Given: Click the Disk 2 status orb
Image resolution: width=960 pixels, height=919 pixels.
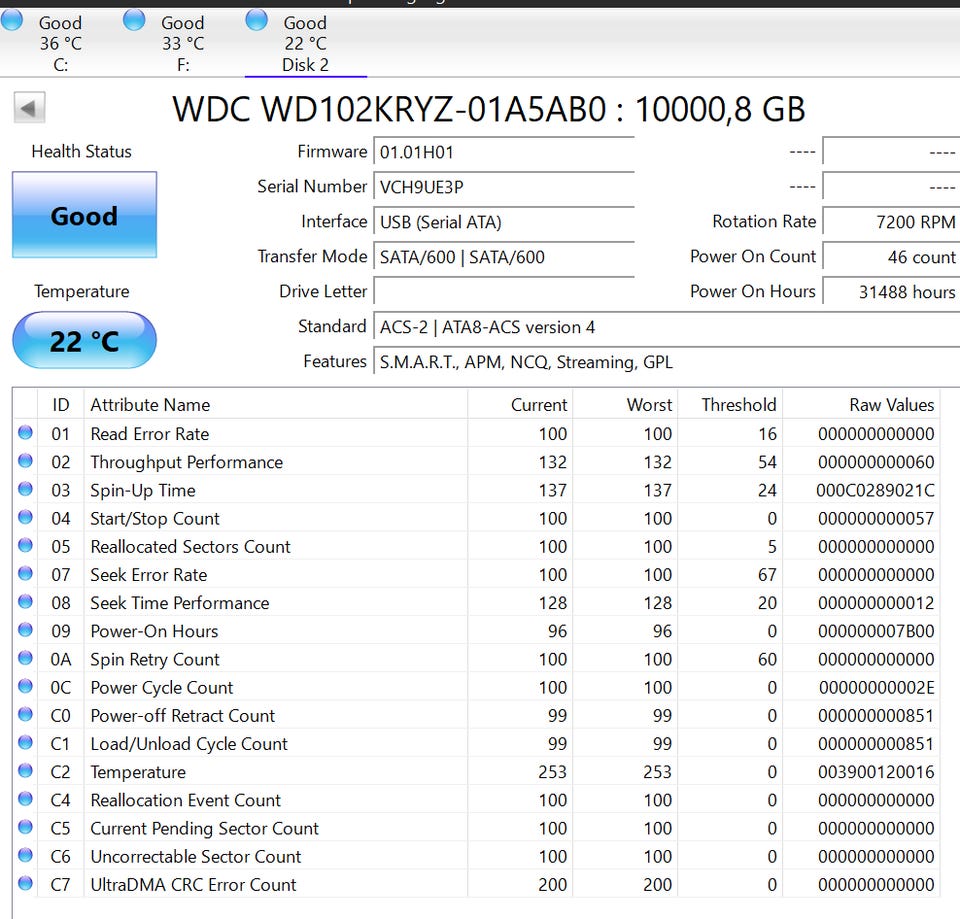Looking at the screenshot, I should pyautogui.click(x=257, y=20).
